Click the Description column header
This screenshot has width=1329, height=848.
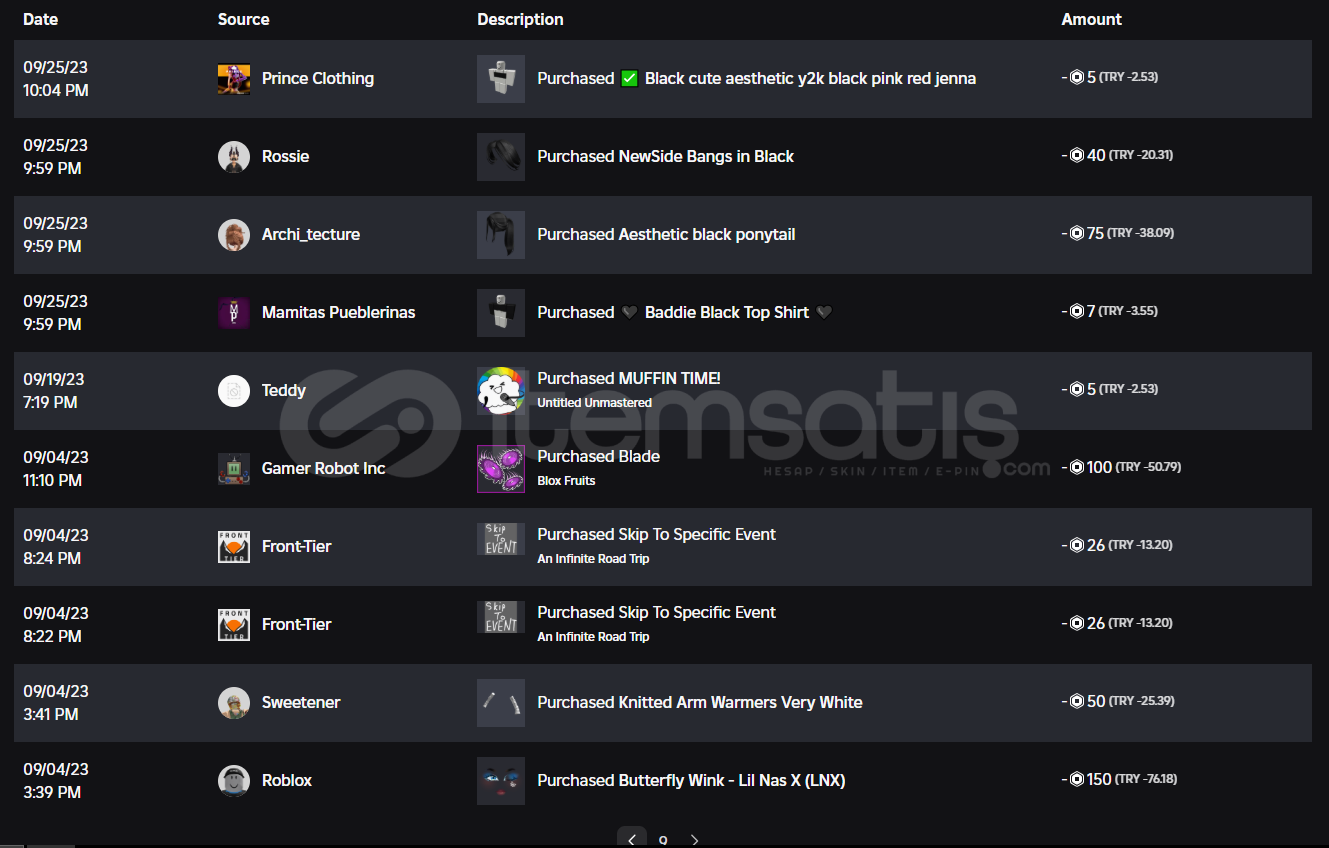(520, 20)
